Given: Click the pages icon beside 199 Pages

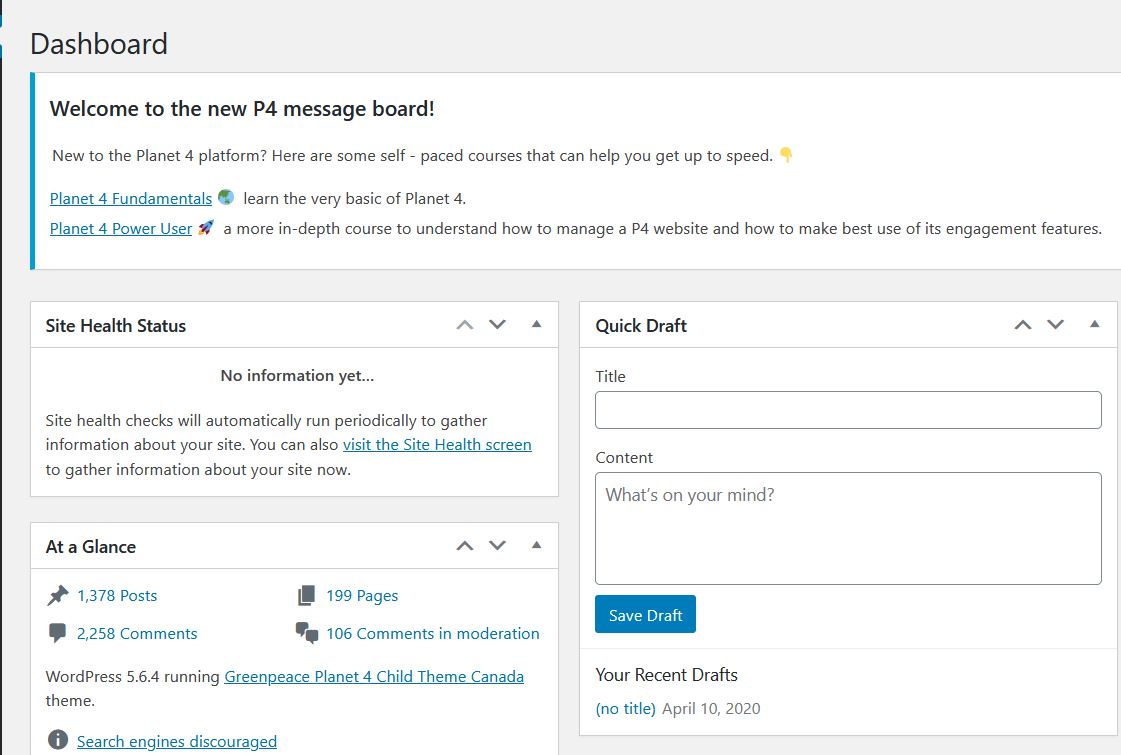Looking at the screenshot, I should 306,596.
